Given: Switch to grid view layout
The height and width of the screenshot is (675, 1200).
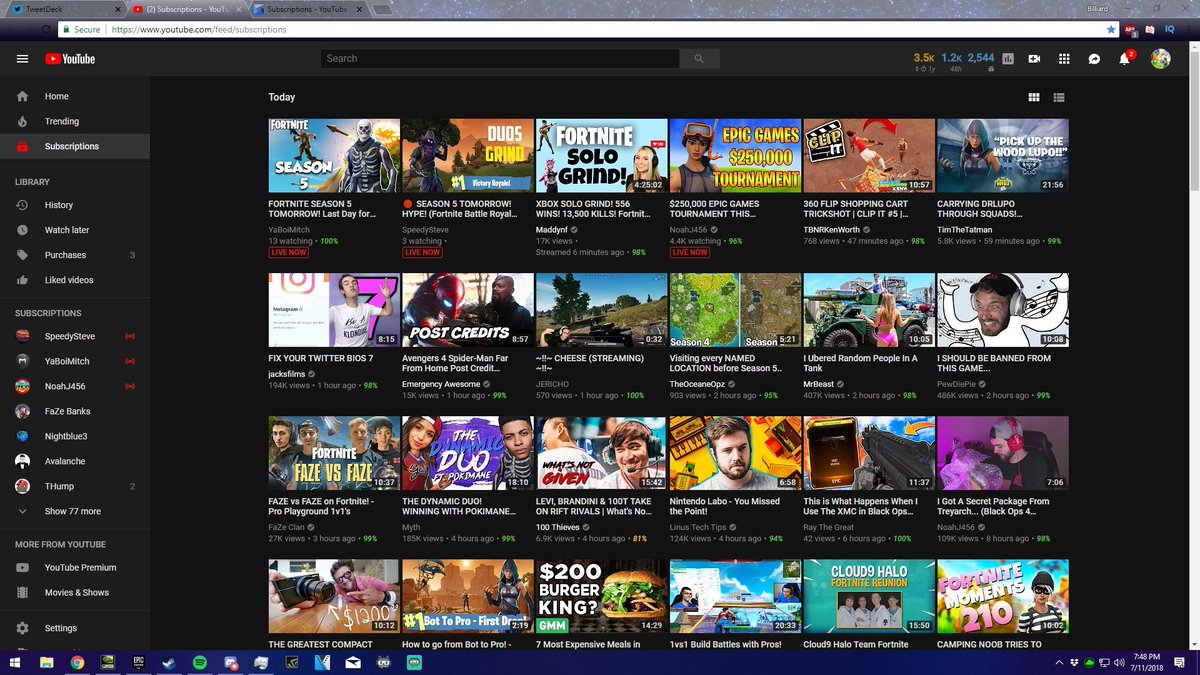Looking at the screenshot, I should (1034, 97).
